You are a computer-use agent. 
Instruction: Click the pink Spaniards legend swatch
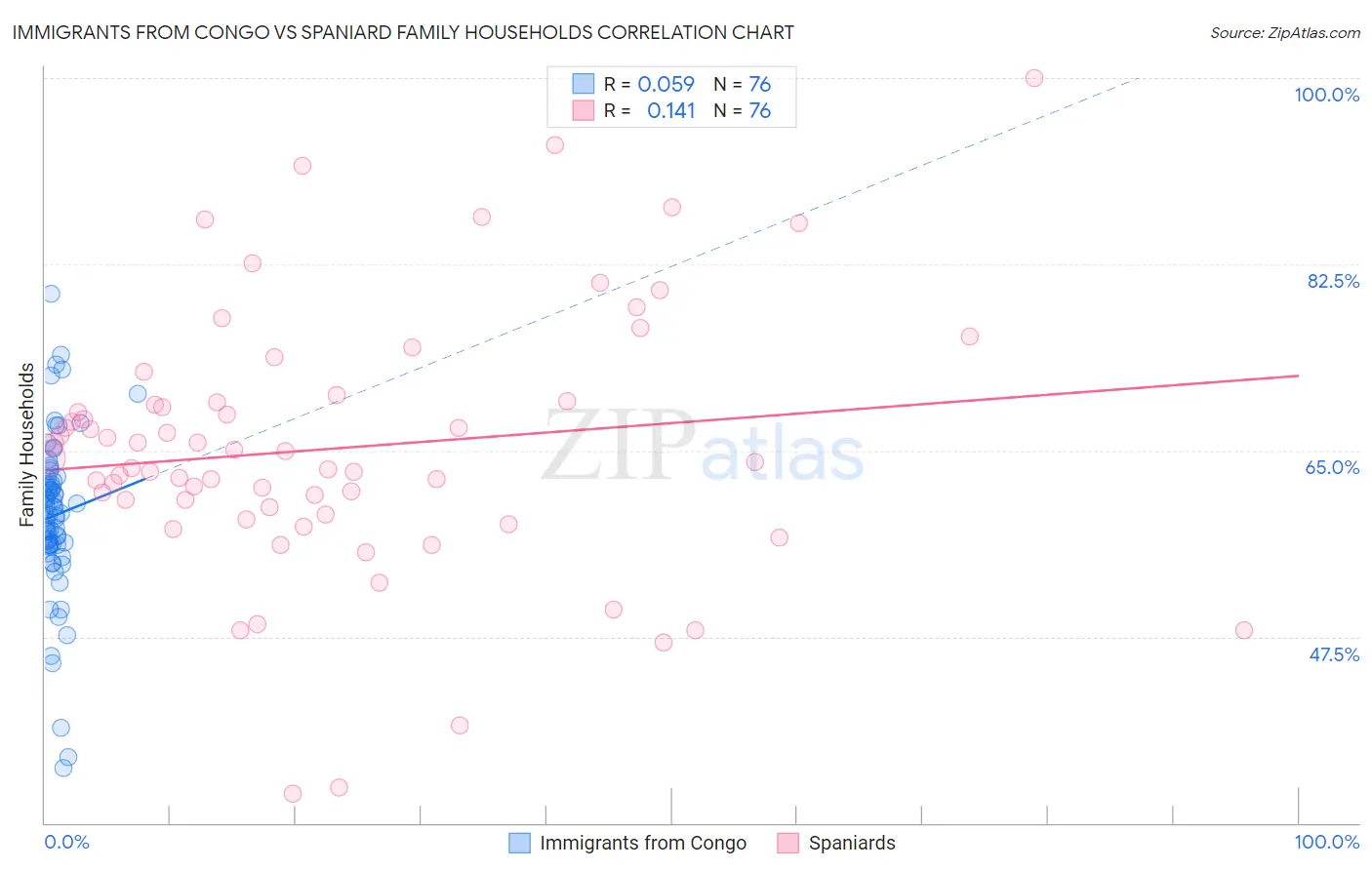788,843
